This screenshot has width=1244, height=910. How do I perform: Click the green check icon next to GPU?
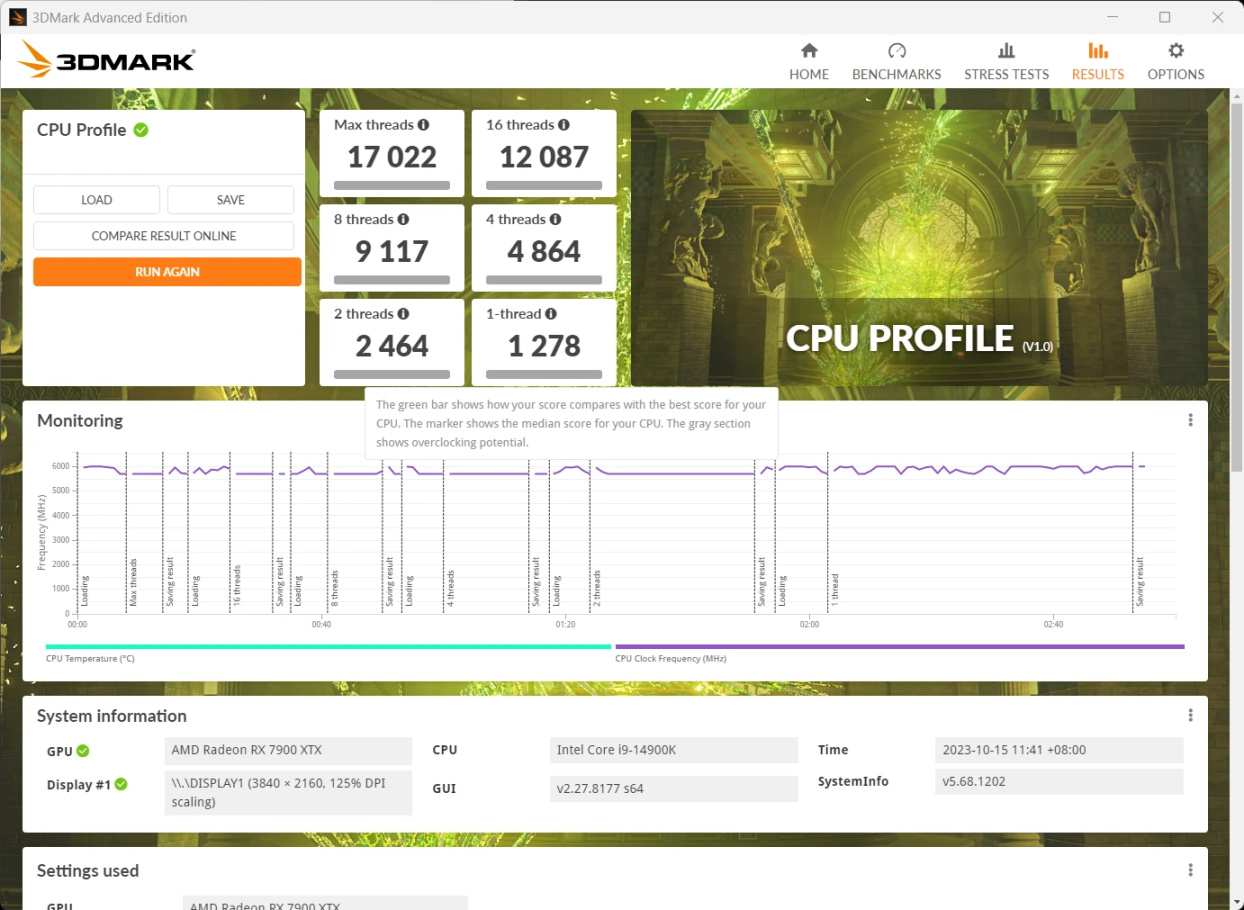point(83,751)
